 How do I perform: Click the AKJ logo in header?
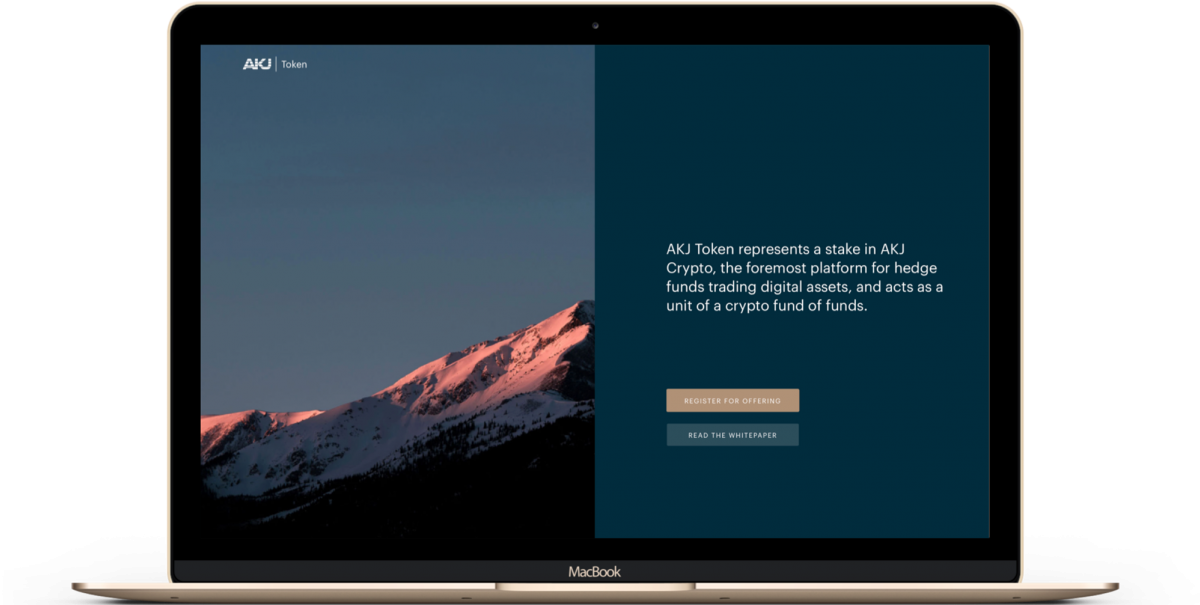(257, 64)
